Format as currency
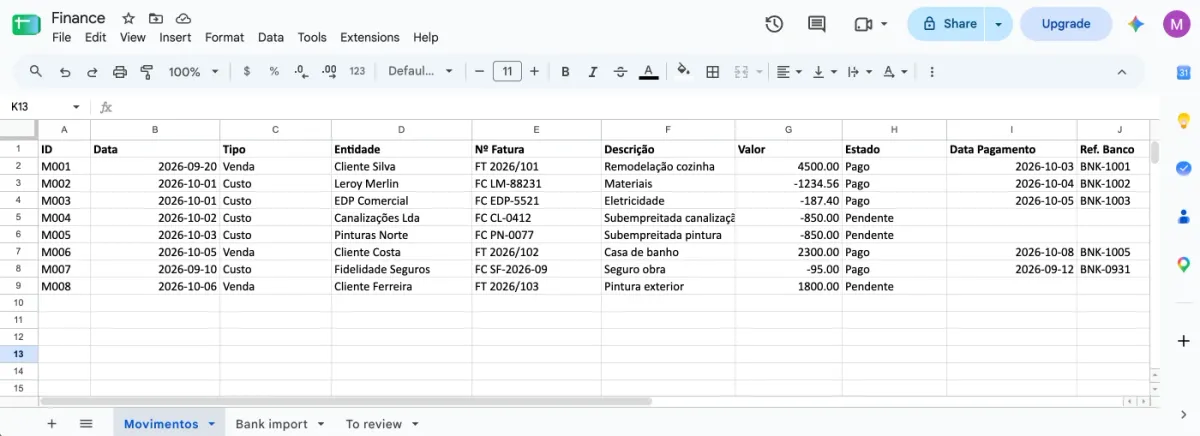 247,72
